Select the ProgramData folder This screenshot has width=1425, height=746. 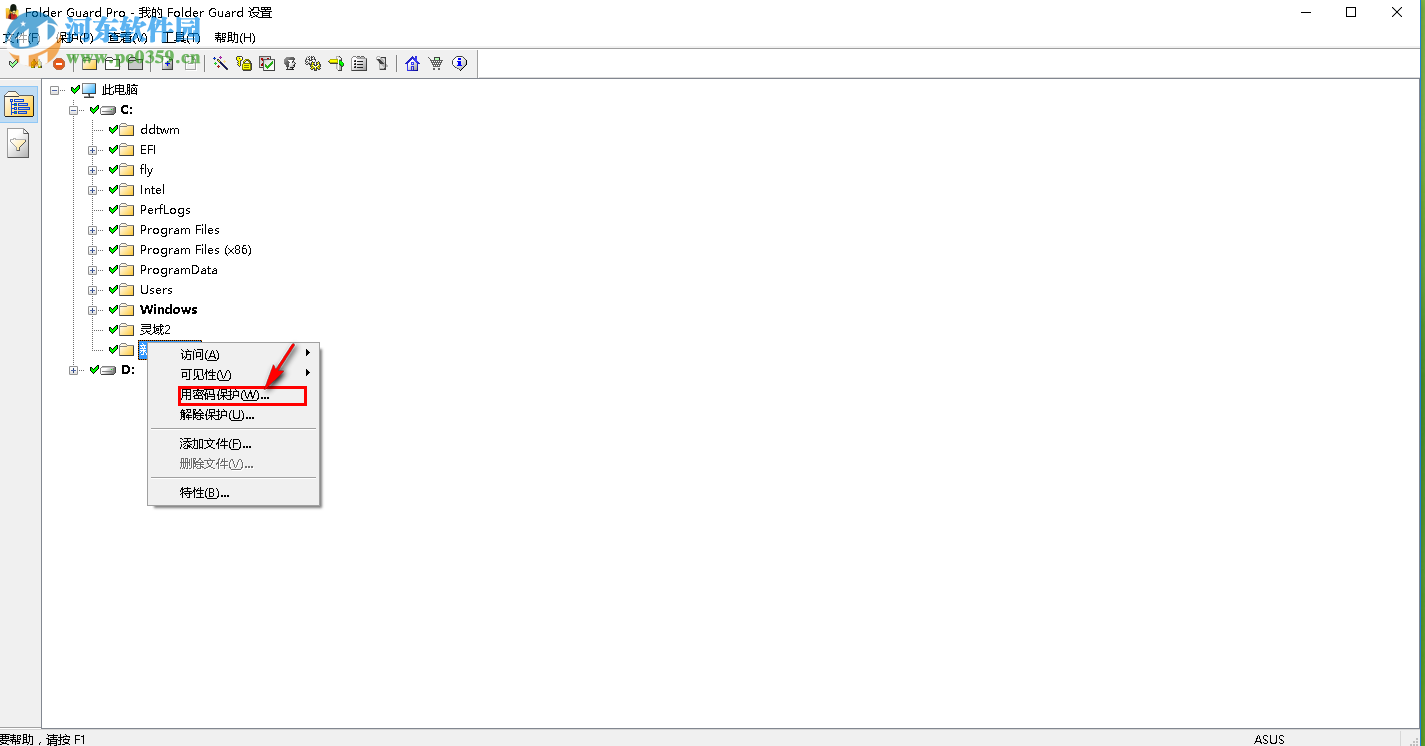pyautogui.click(x=179, y=270)
